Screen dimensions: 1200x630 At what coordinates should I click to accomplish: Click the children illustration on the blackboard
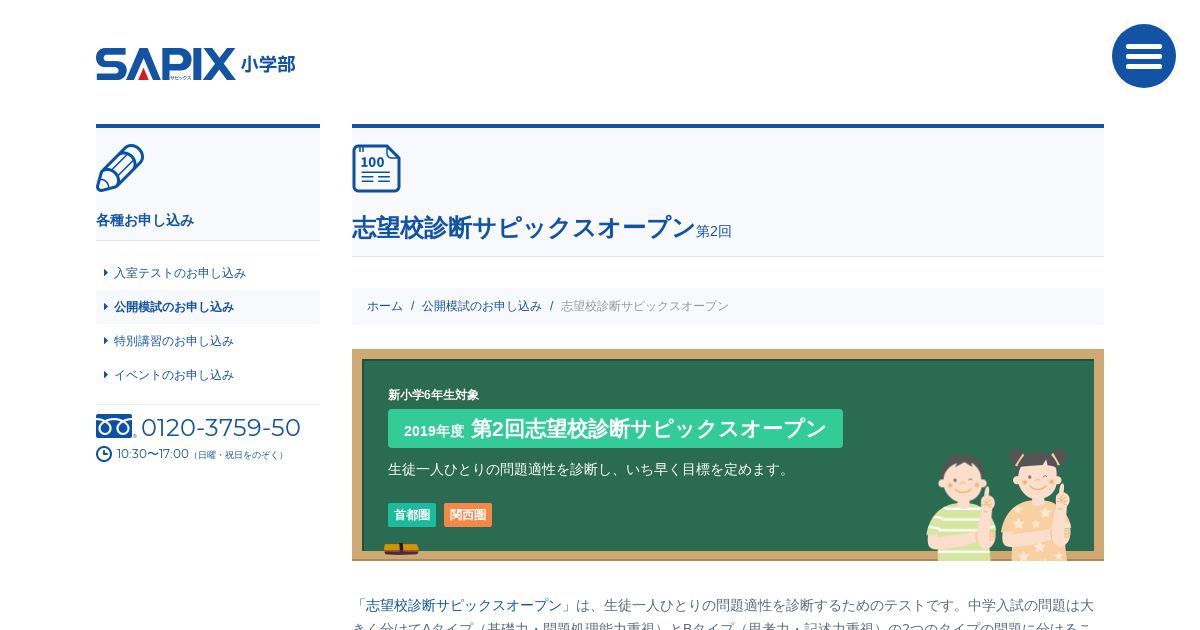click(999, 505)
